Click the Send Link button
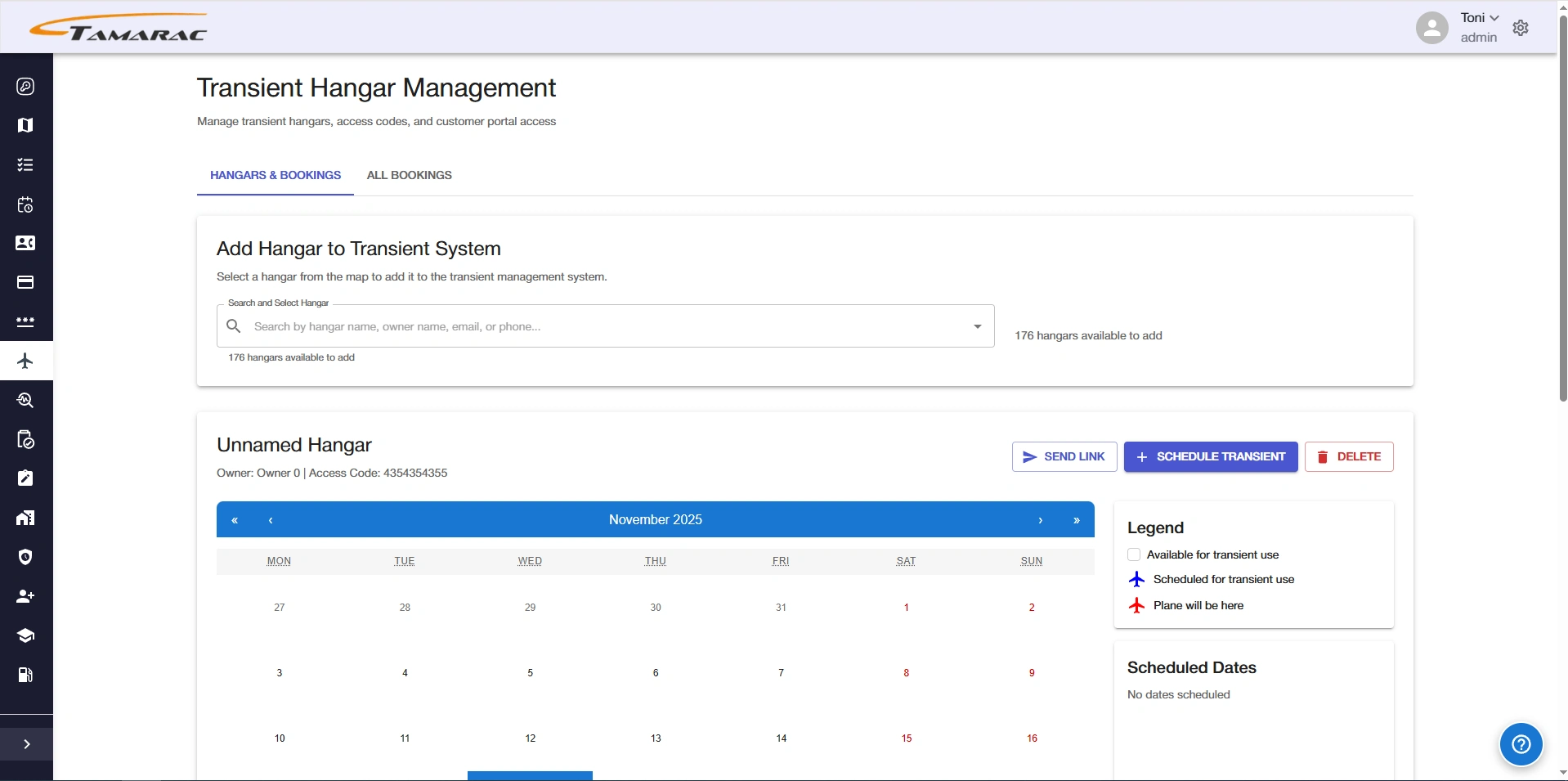Viewport: 1568px width, 781px height. click(1064, 456)
